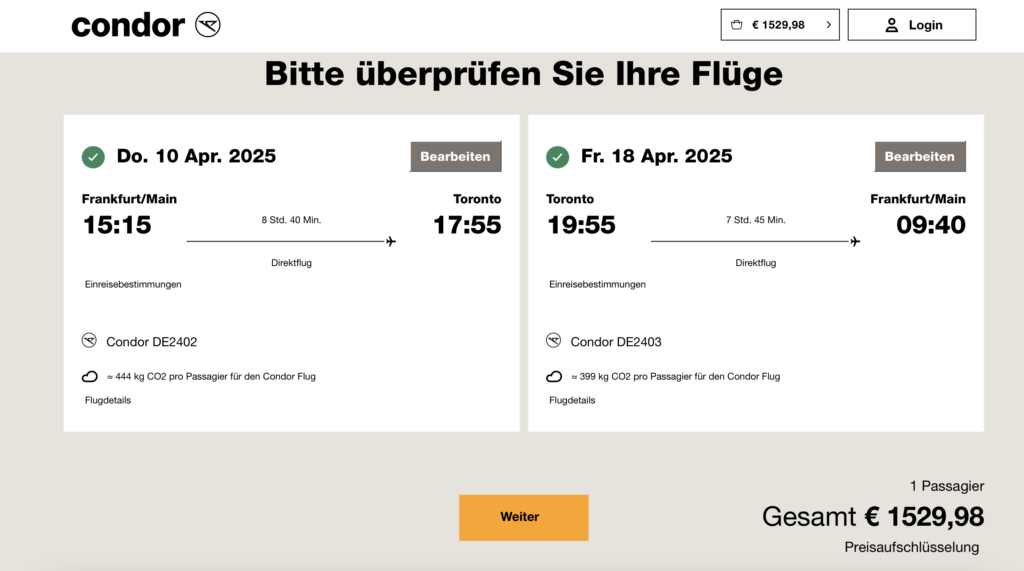The width and height of the screenshot is (1024, 571).
Task: Click the Condor airline icon next to DE2402
Action: point(90,341)
